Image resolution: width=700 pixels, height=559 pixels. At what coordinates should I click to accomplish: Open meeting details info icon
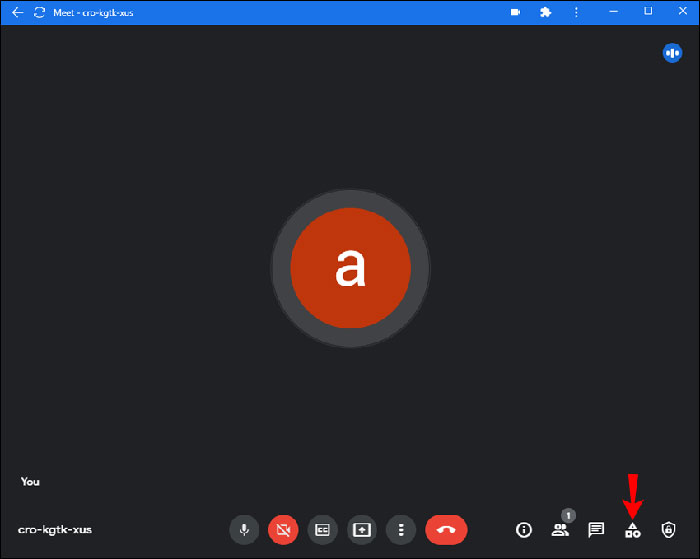pyautogui.click(x=523, y=530)
